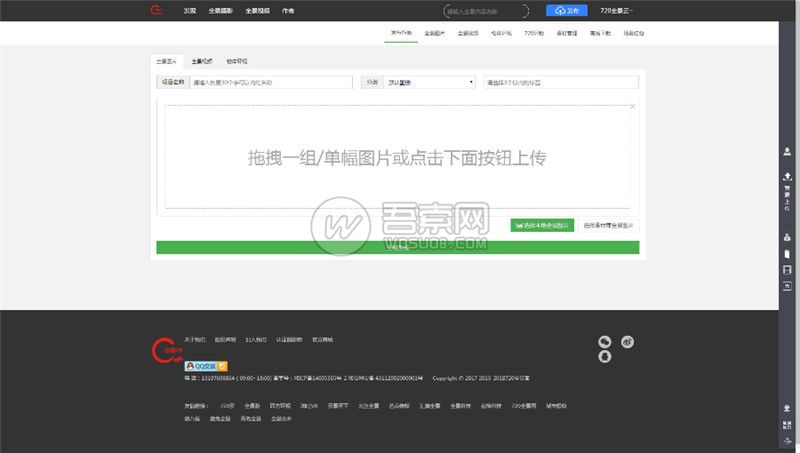This screenshot has height=453, width=800.
Task: Open 素材管理 in the sub-navigation bar
Action: pos(567,33)
